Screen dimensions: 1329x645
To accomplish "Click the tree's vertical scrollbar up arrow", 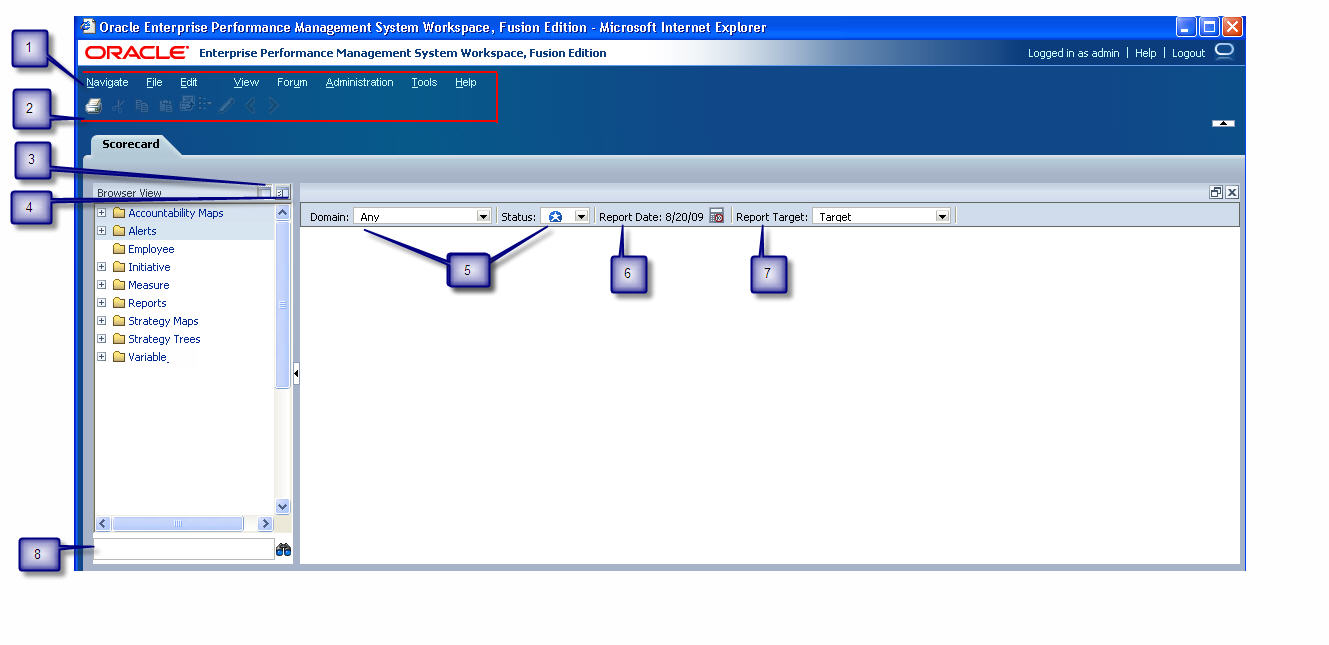I will (282, 212).
